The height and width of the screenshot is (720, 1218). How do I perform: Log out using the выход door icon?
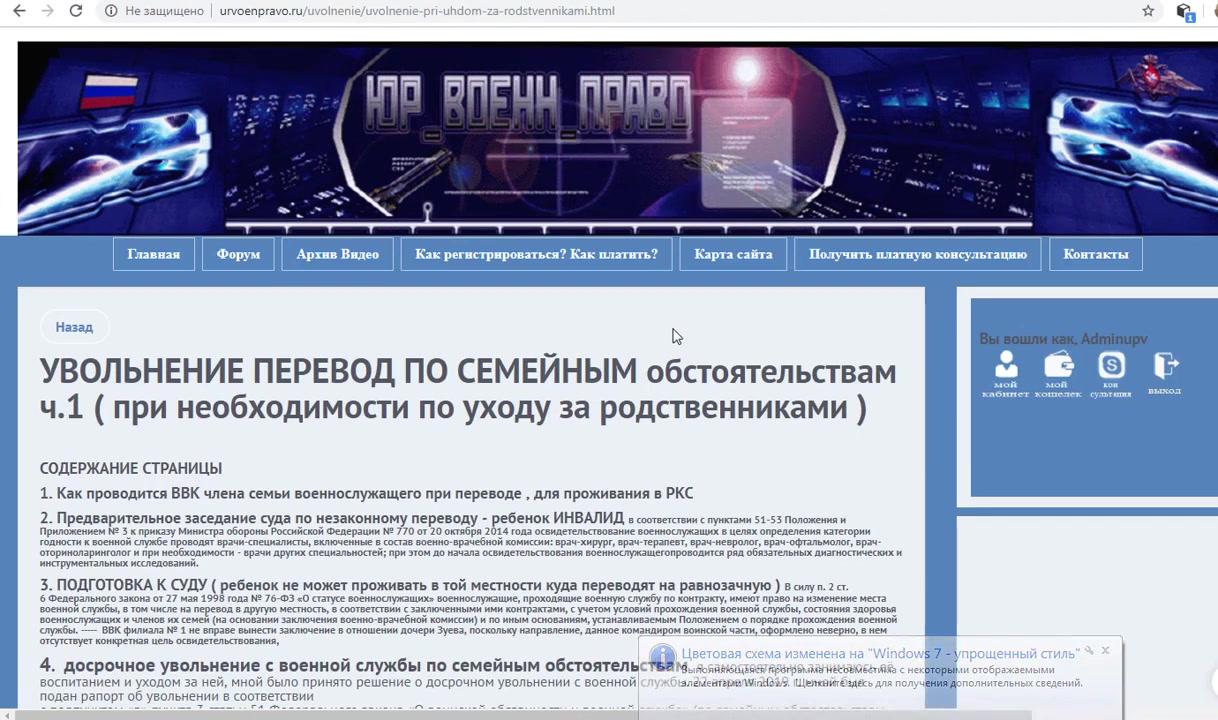[1165, 373]
